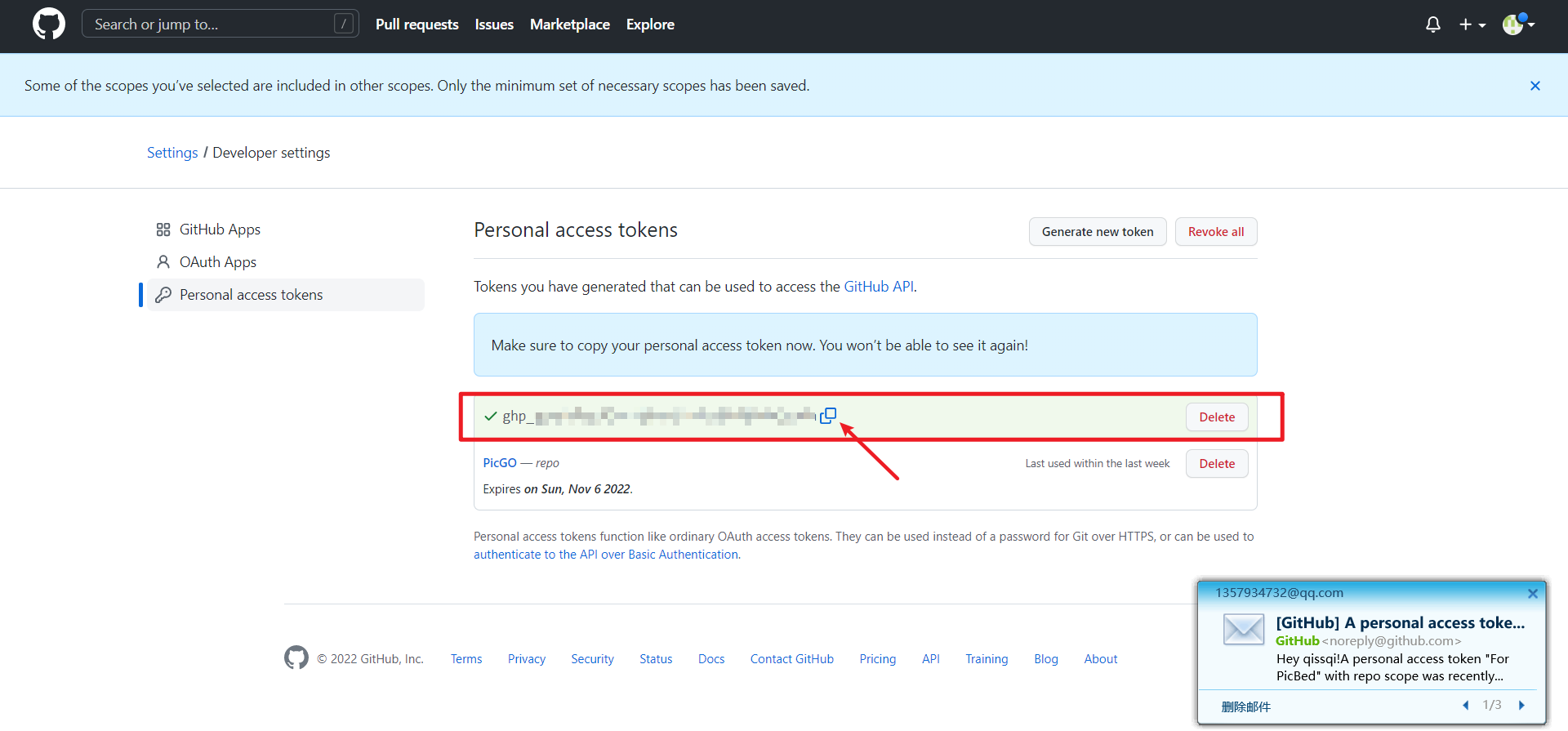Open the PicGO token link

click(500, 463)
